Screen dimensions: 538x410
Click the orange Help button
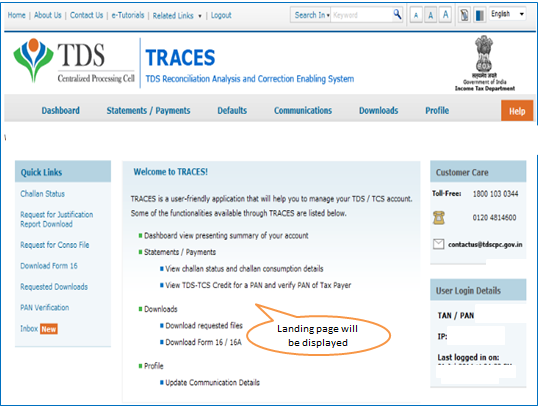[x=517, y=111]
